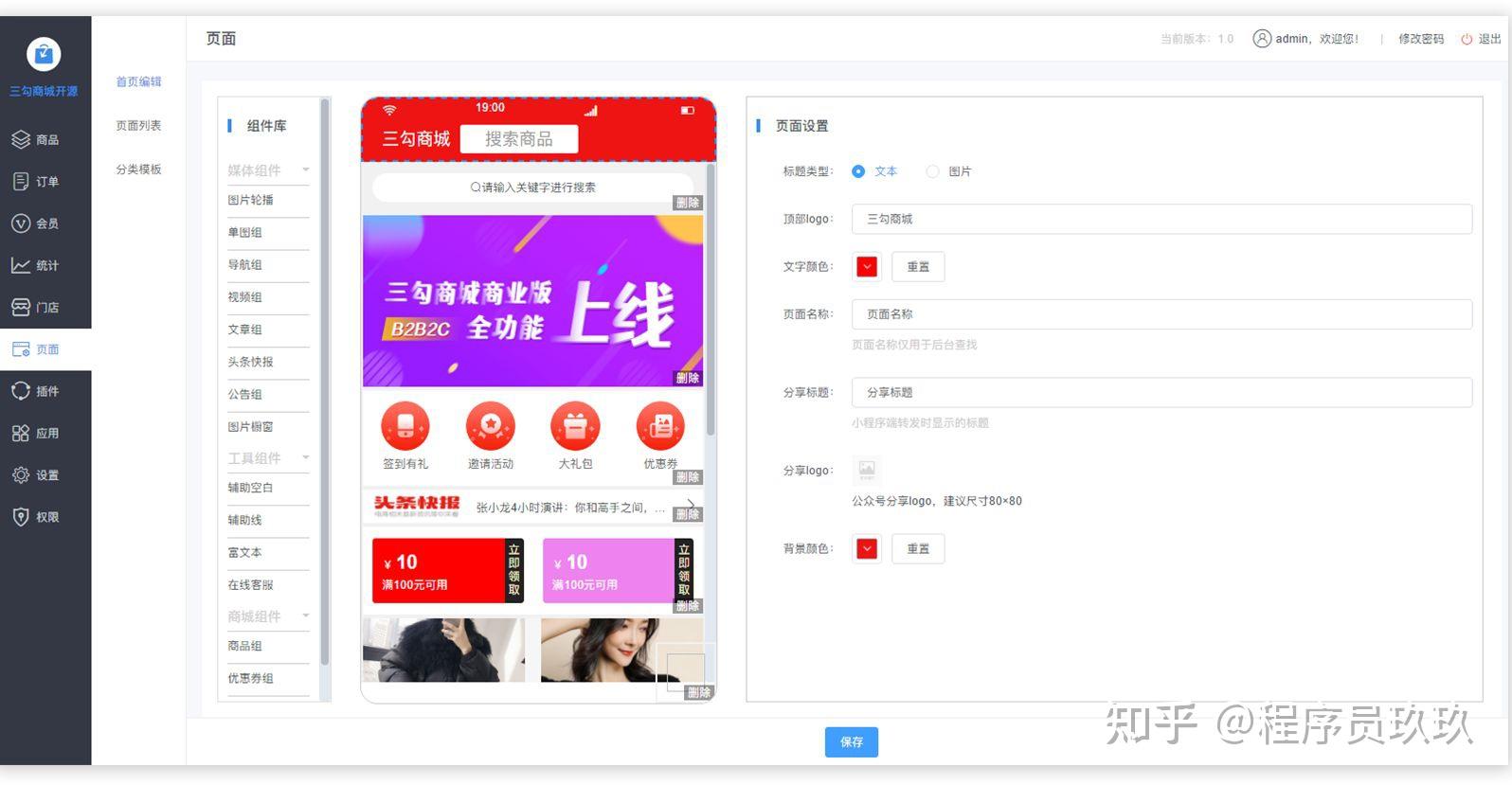1512x785 pixels.
Task: Click the 分享标题 input field
Action: tap(1161, 392)
